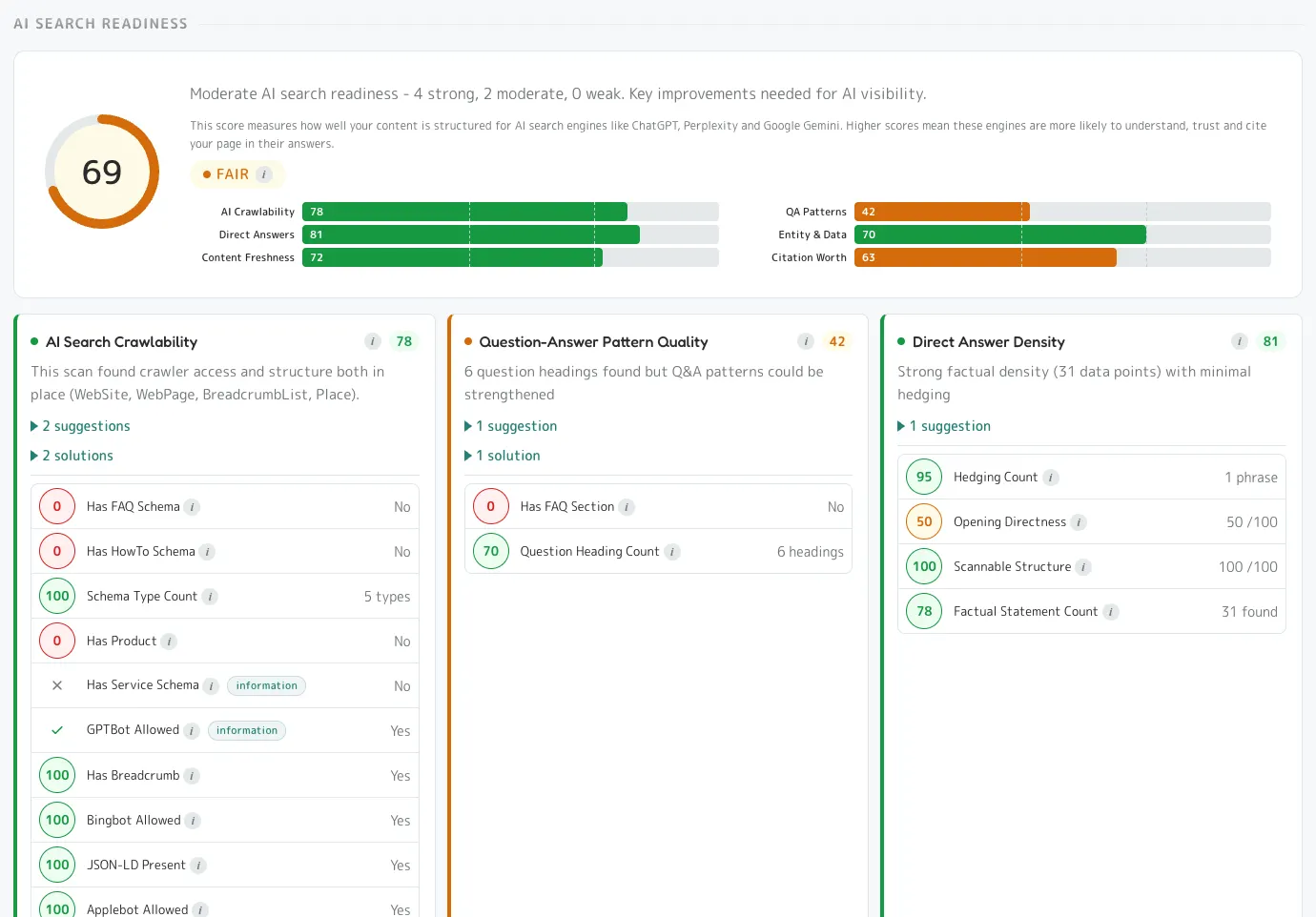Click the Content Freshness bar showing 72
The image size is (1316, 917).
click(x=510, y=257)
